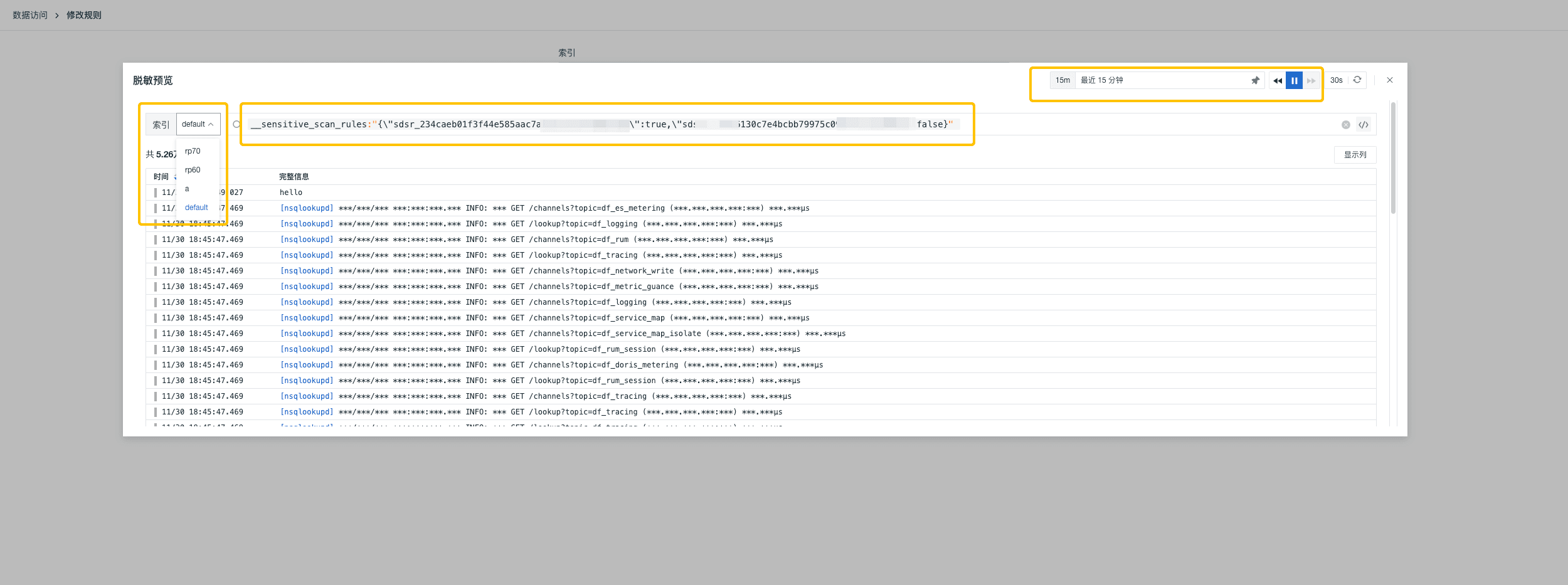
Task: Toggle code mode icon in search bar
Action: coord(1364,125)
